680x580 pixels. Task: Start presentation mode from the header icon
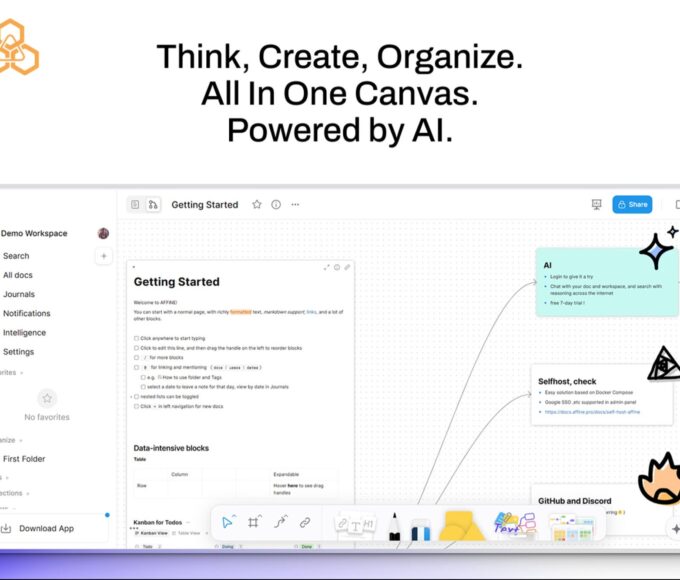[x=597, y=204]
